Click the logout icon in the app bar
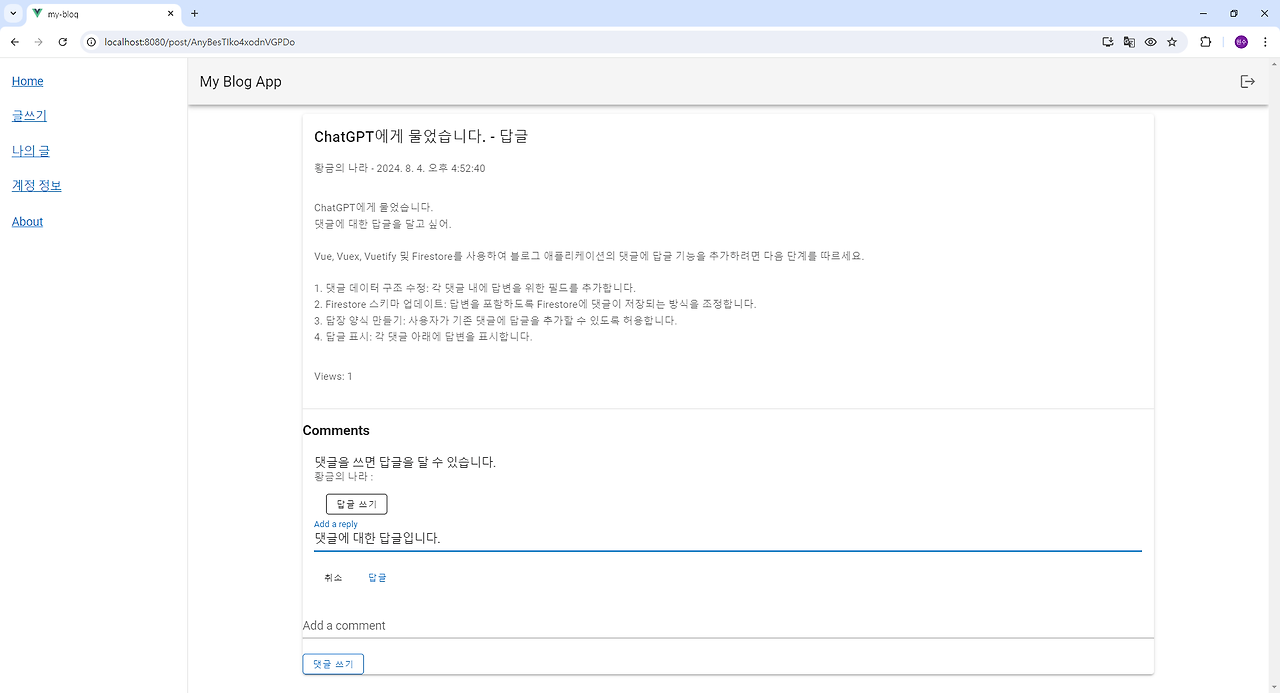1280x693 pixels. tap(1247, 82)
